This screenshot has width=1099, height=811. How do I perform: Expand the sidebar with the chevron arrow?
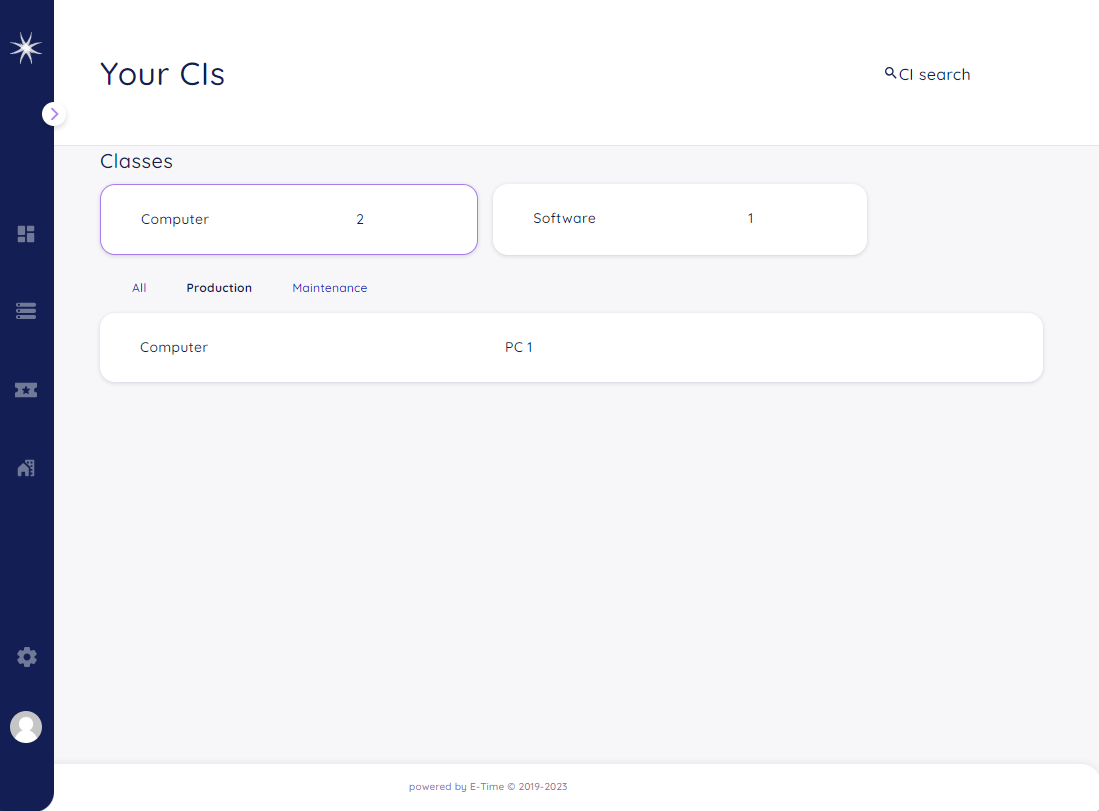54,114
